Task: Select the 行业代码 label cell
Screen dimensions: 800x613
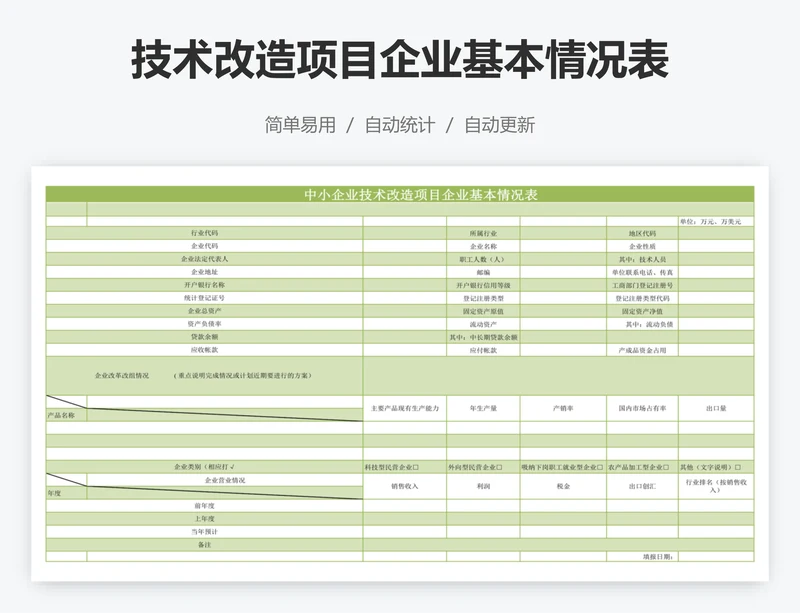Action: (x=205, y=233)
